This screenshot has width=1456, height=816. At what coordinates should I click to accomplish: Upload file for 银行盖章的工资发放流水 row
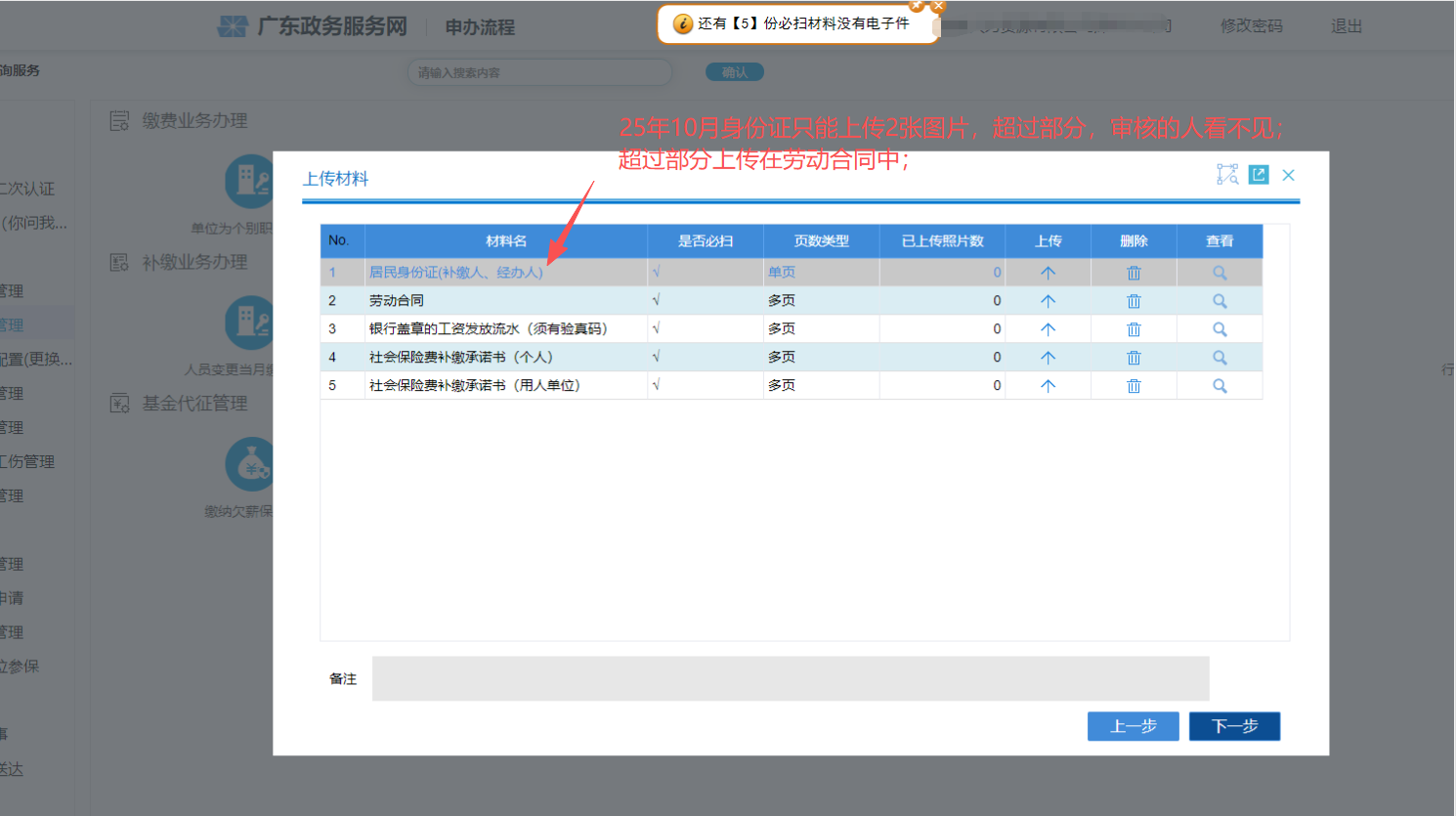(x=1048, y=329)
